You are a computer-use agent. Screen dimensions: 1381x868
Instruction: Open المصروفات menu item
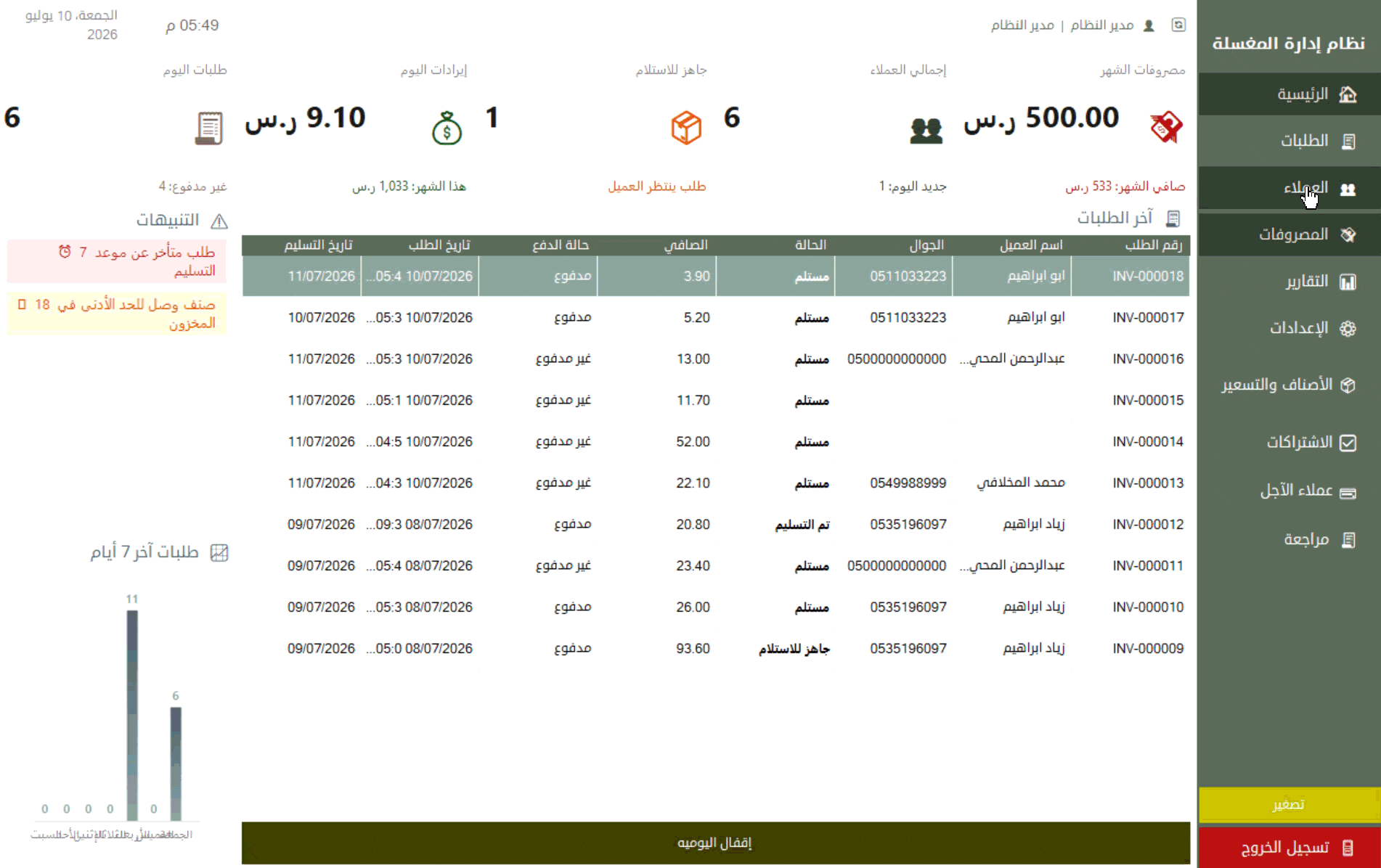click(x=1289, y=235)
